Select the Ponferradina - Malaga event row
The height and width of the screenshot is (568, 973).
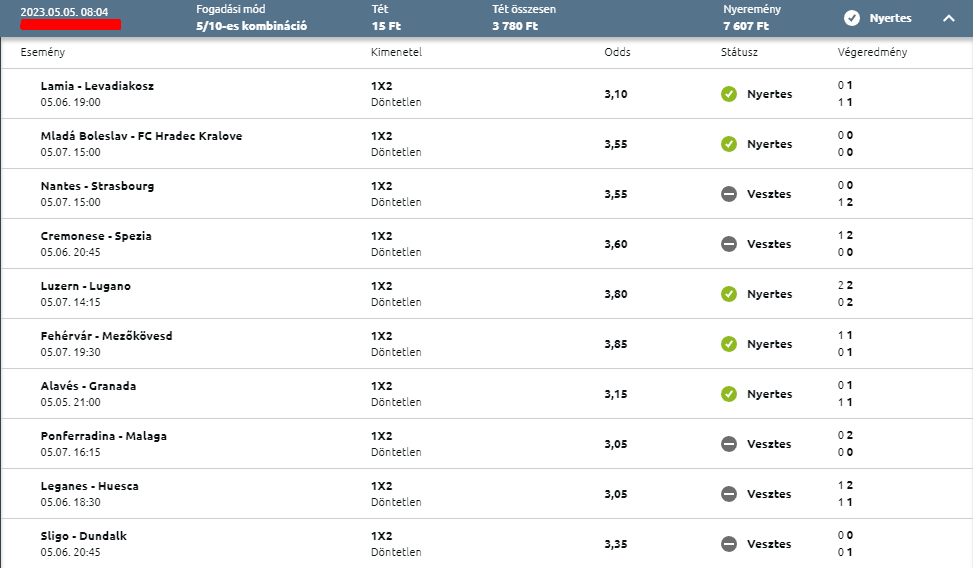click(486, 444)
